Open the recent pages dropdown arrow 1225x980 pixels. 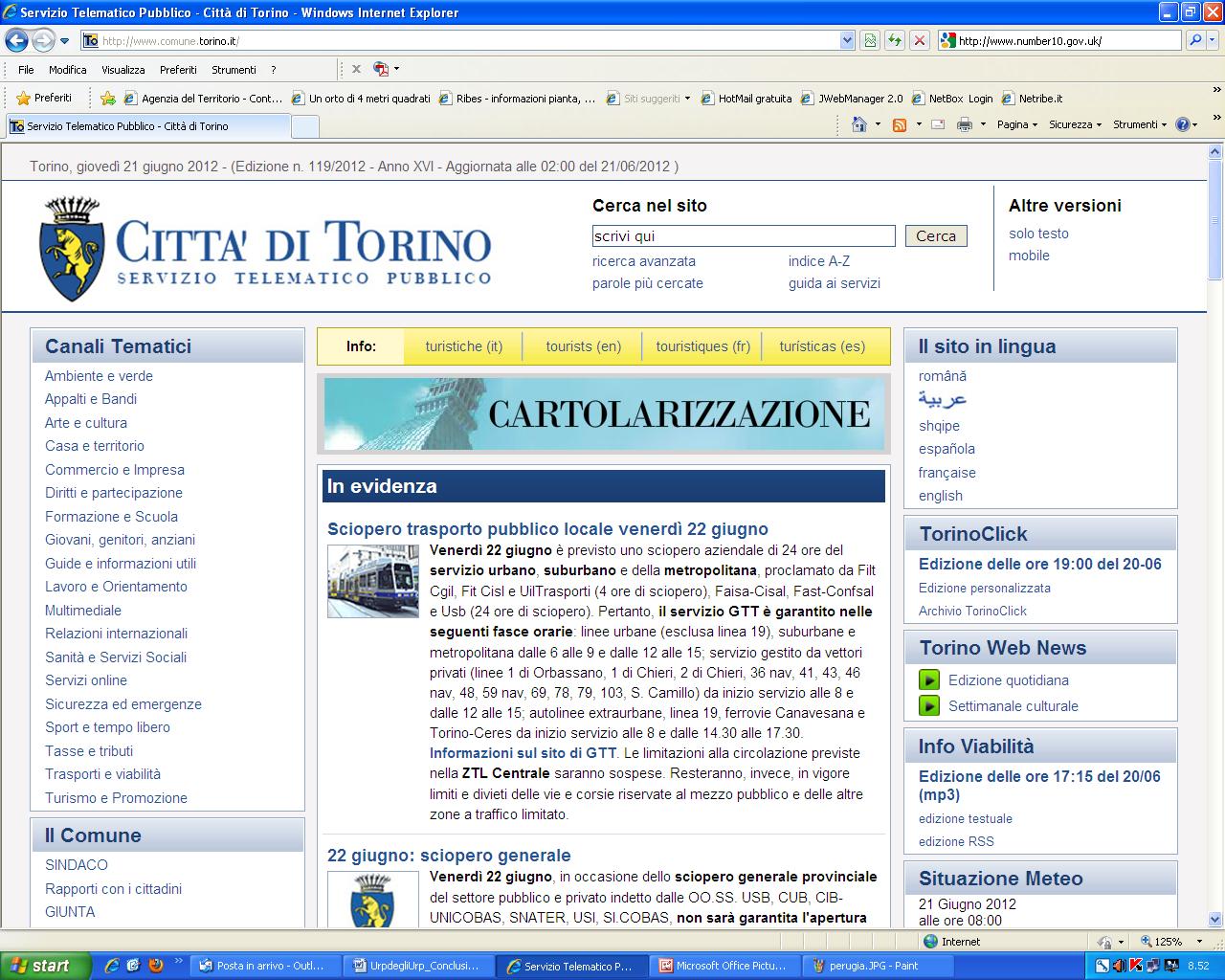64,41
